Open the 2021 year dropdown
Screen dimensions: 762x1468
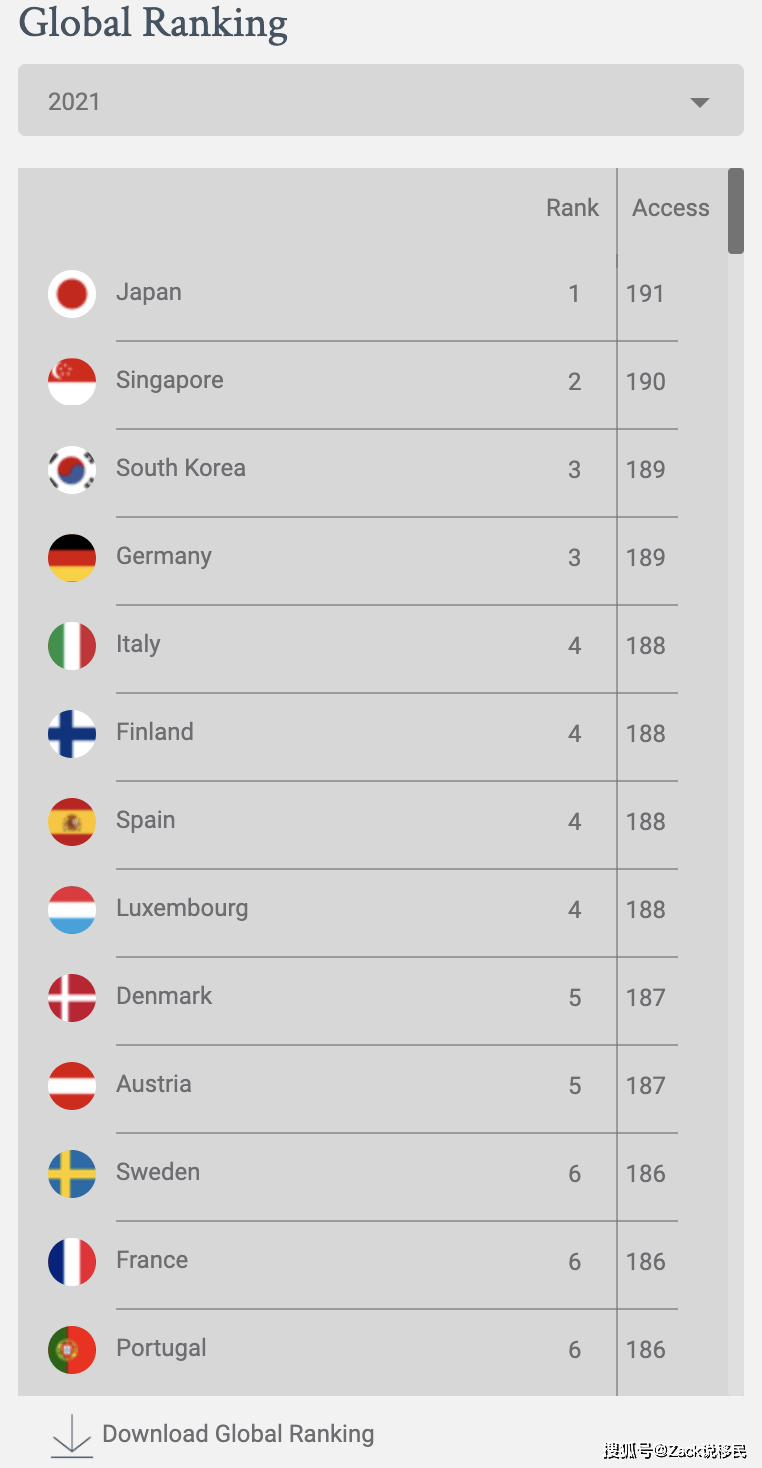(x=381, y=100)
